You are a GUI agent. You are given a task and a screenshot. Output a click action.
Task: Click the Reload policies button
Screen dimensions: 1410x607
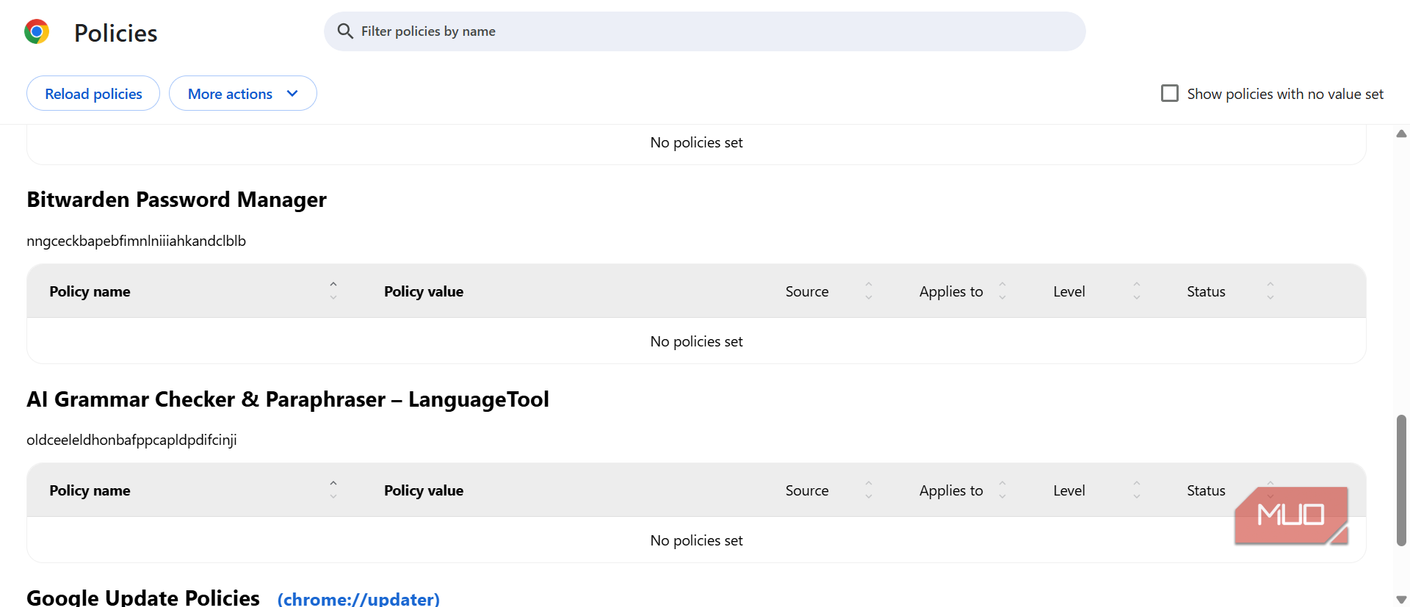point(93,93)
